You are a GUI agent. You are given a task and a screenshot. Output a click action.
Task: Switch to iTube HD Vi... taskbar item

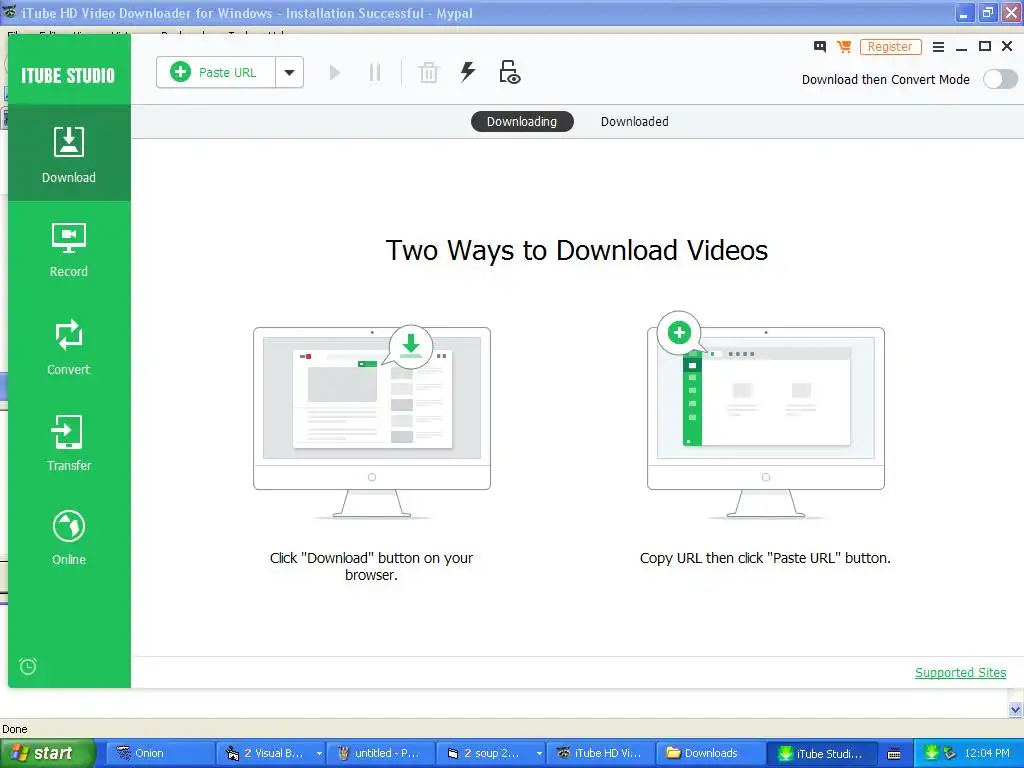[601, 754]
